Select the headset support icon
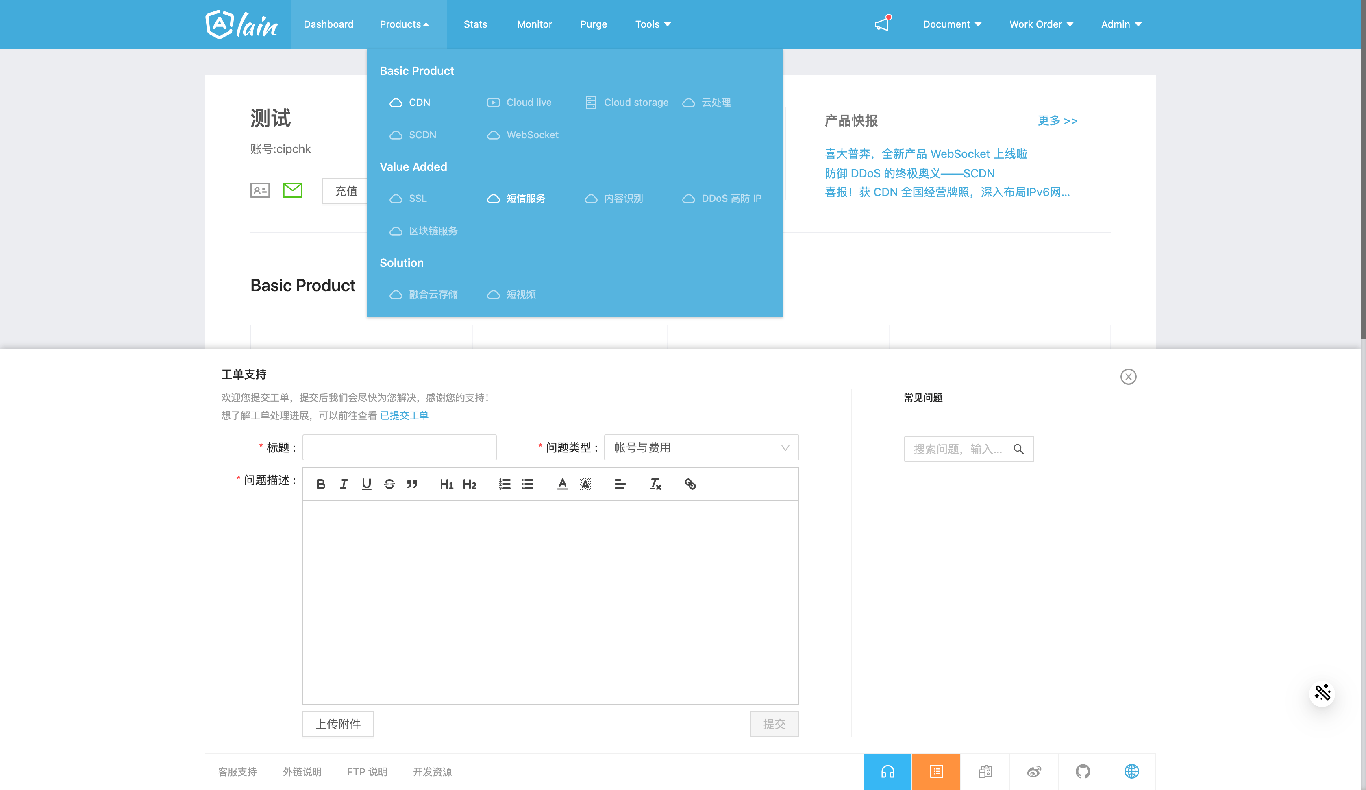1366x790 pixels. (x=887, y=772)
